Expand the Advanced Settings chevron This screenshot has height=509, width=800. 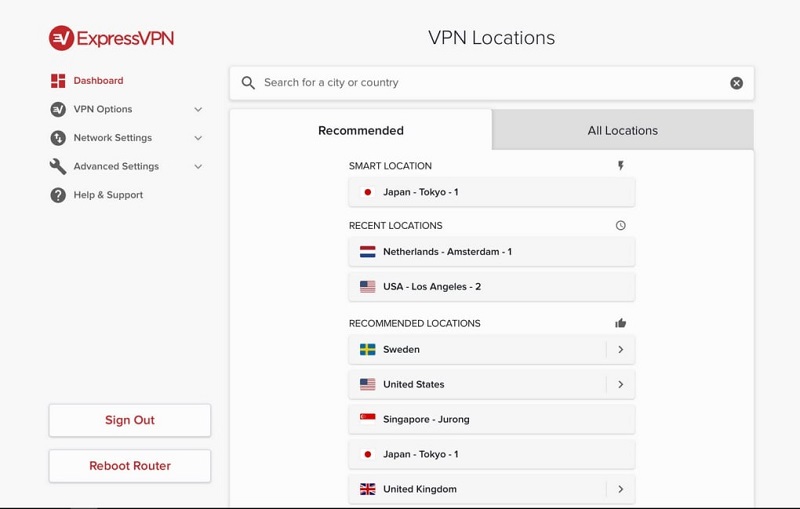(198, 166)
